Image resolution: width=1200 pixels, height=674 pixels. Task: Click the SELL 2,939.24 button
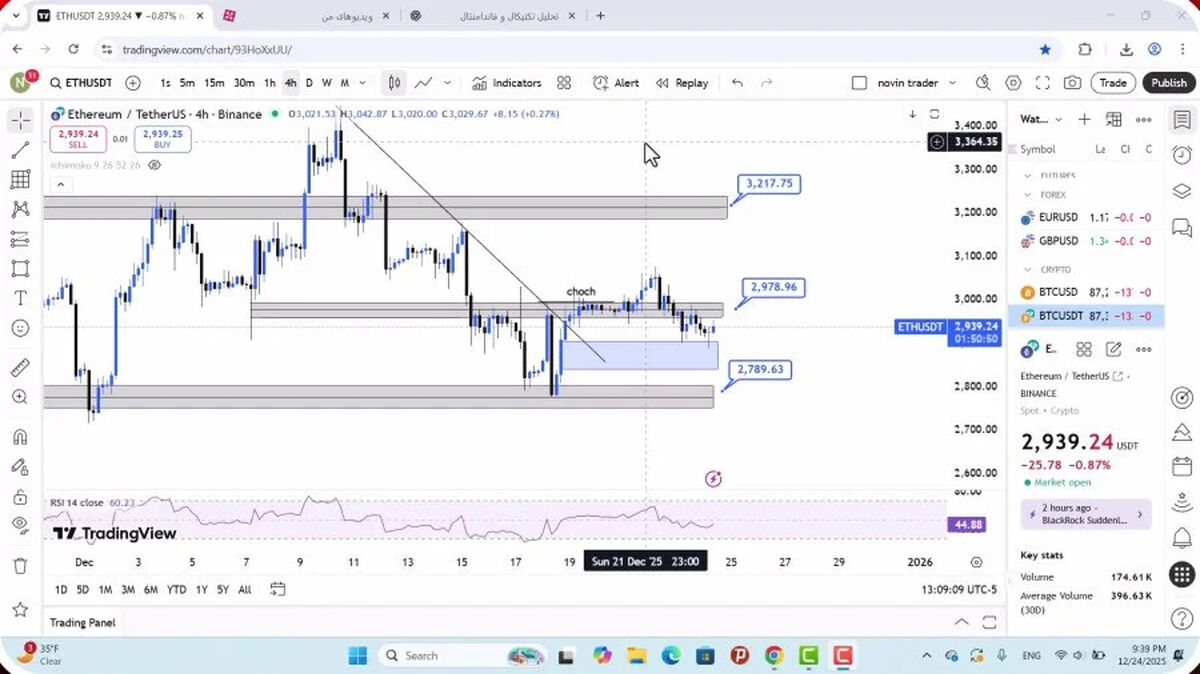click(78, 138)
